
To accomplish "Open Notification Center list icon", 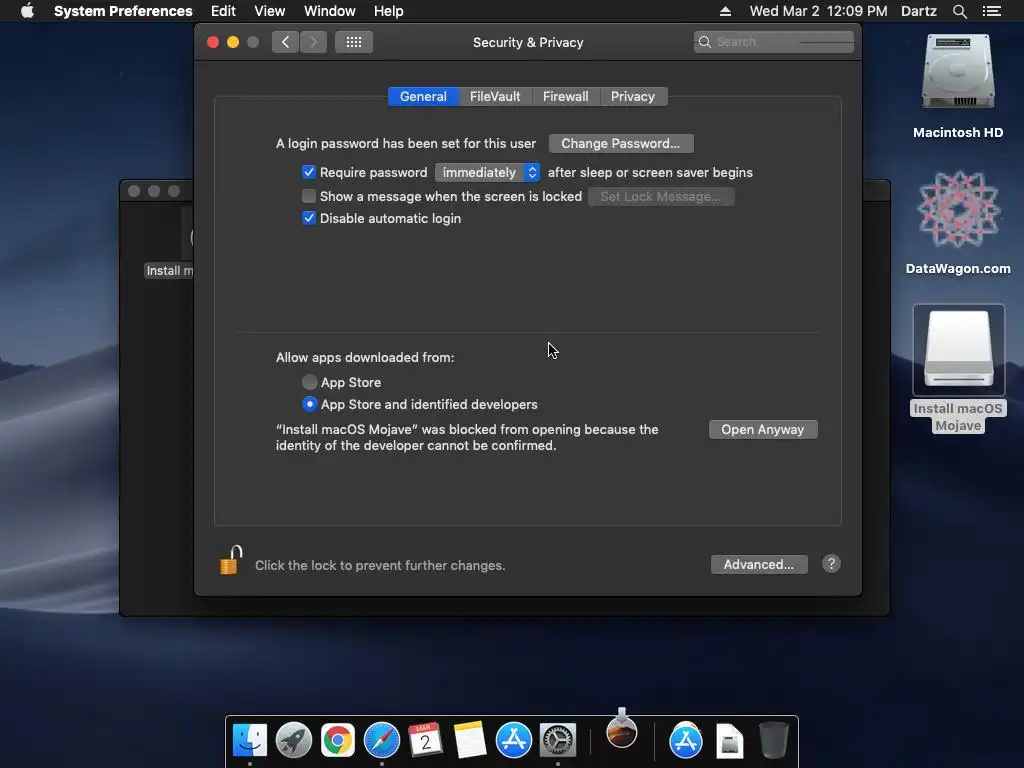I will point(991,11).
